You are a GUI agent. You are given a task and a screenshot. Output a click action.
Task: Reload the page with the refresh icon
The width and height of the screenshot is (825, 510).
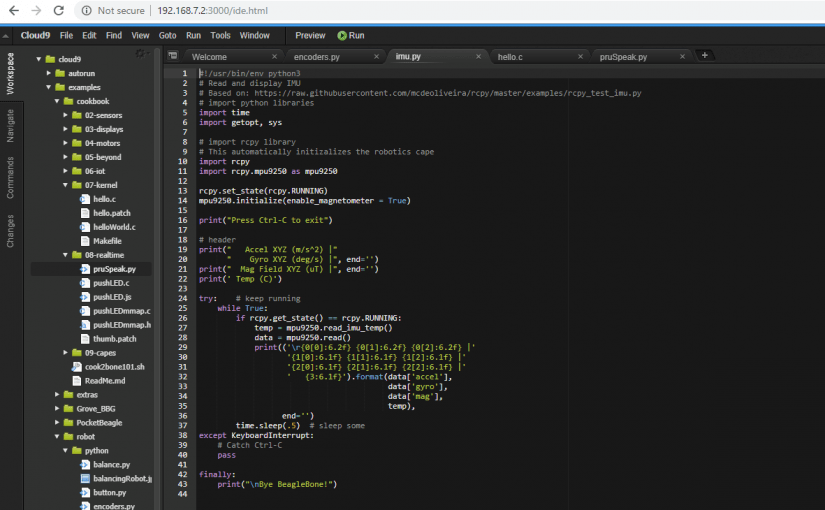59,11
